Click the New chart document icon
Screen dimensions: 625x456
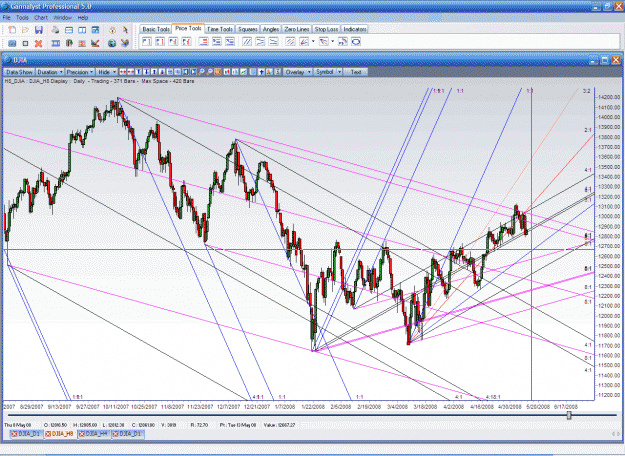[x=12, y=30]
